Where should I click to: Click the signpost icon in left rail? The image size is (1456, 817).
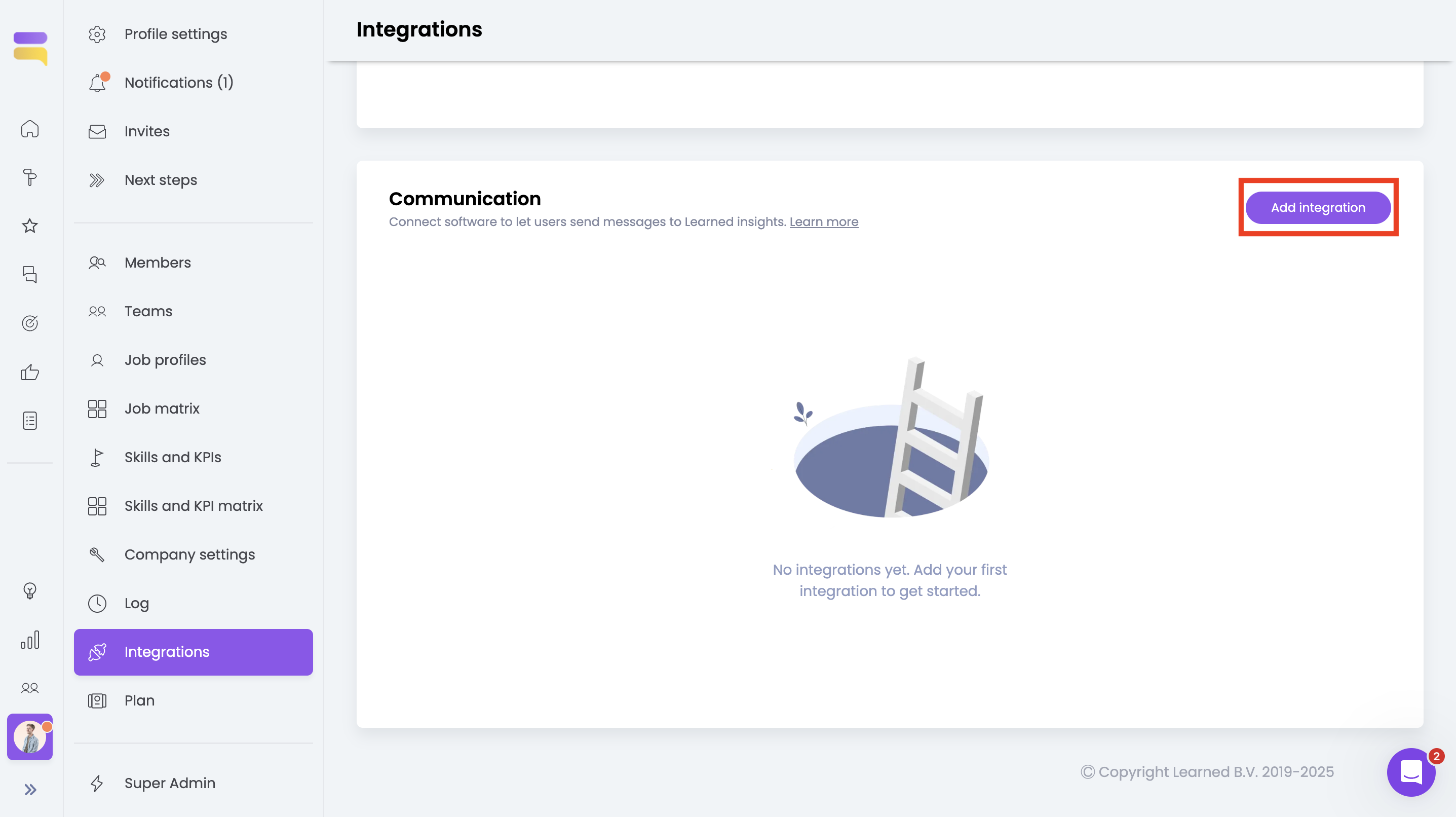pos(30,177)
